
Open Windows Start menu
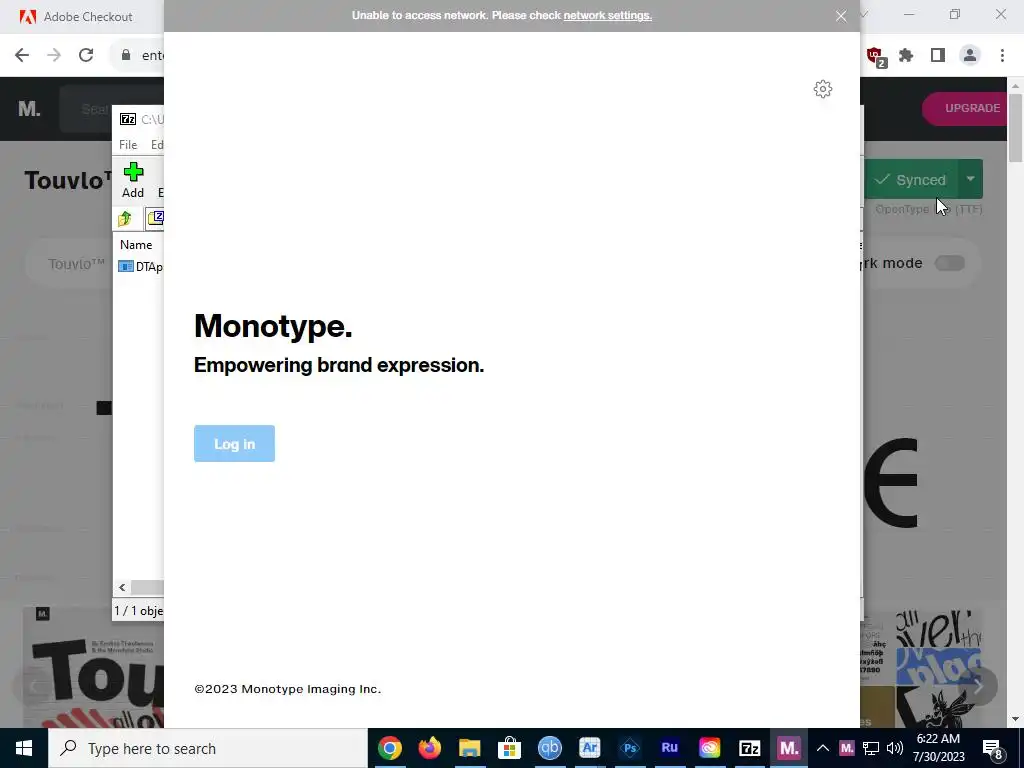click(x=24, y=748)
